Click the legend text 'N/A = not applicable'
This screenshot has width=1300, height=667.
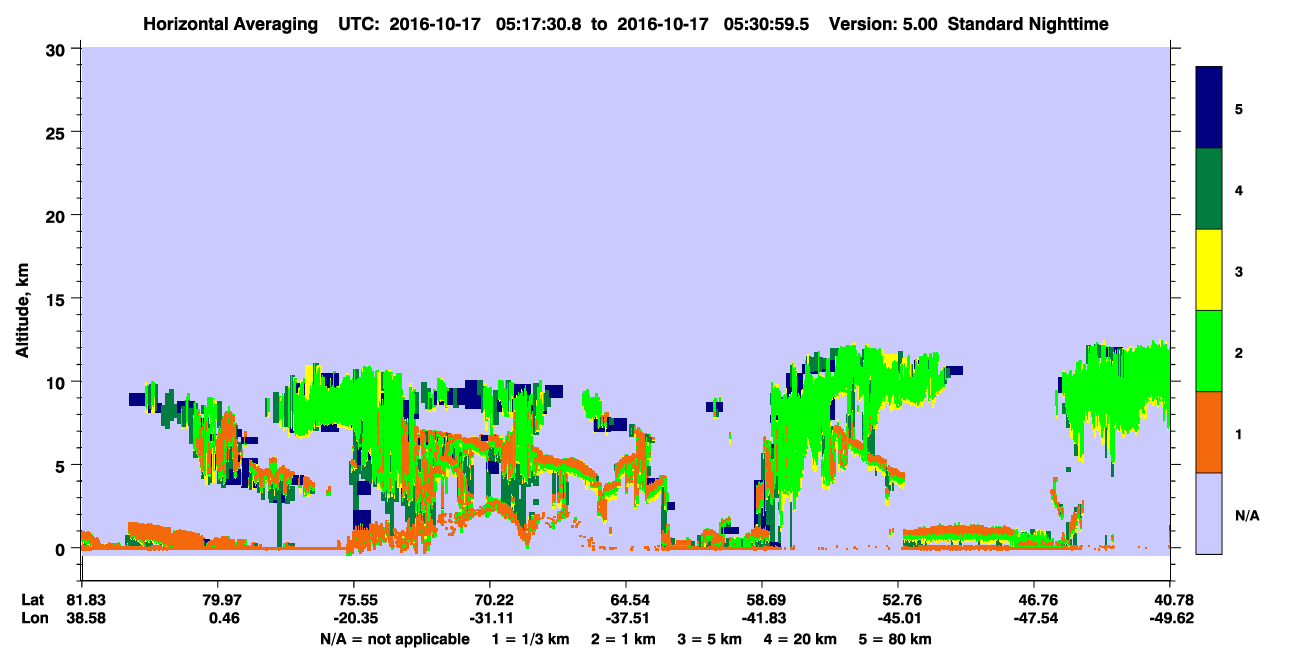(x=394, y=639)
